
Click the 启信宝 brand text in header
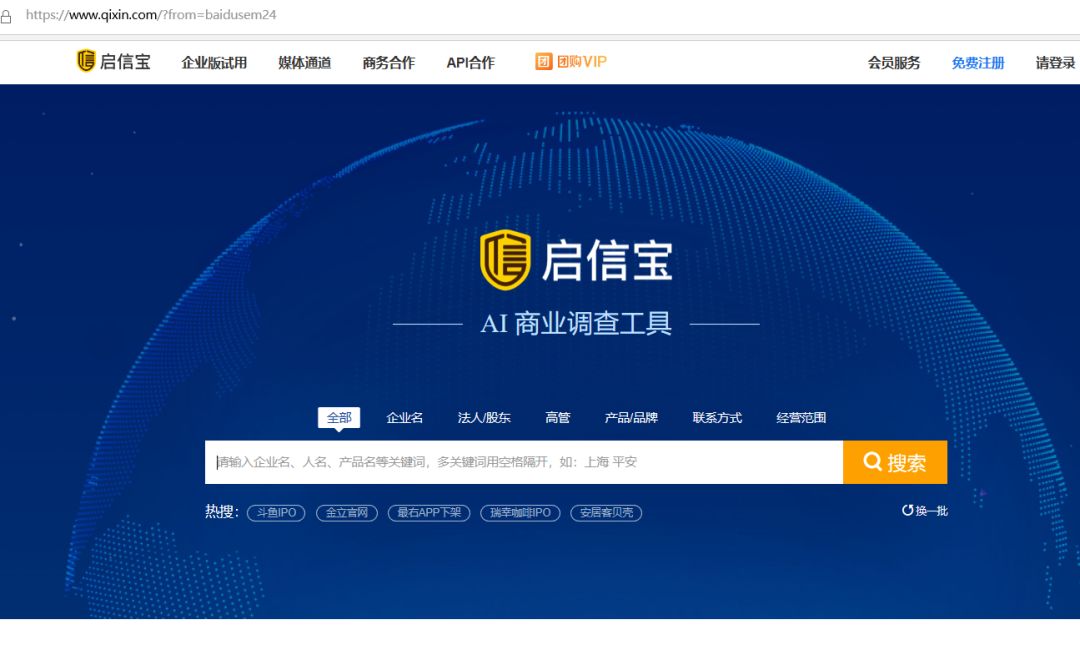pos(125,61)
